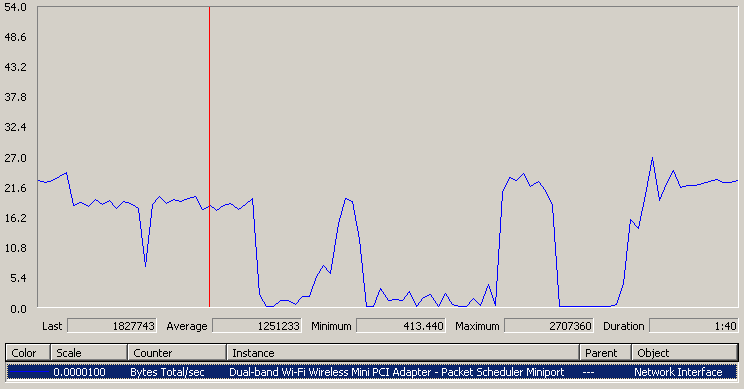This screenshot has width=744, height=389.
Task: Click the Network Interface object cell
Action: pos(678,372)
